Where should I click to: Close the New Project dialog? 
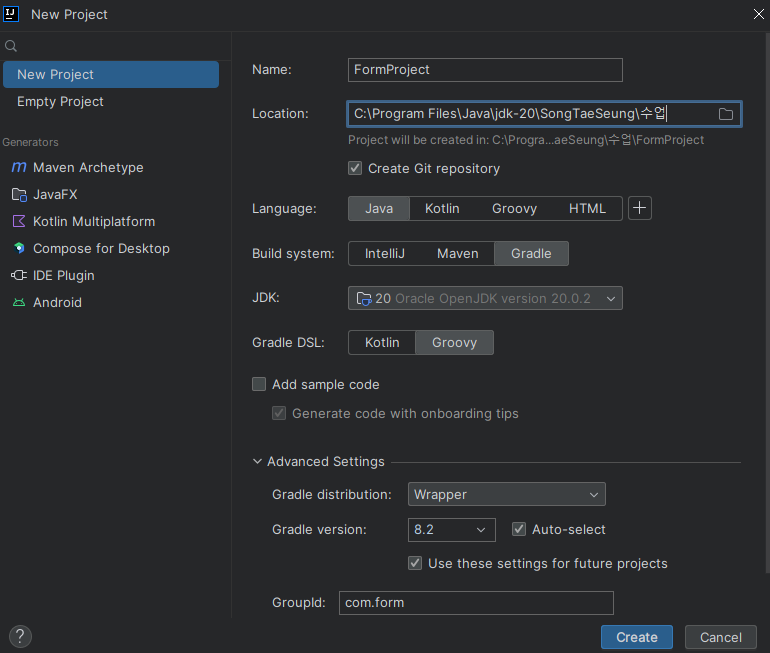[758, 14]
